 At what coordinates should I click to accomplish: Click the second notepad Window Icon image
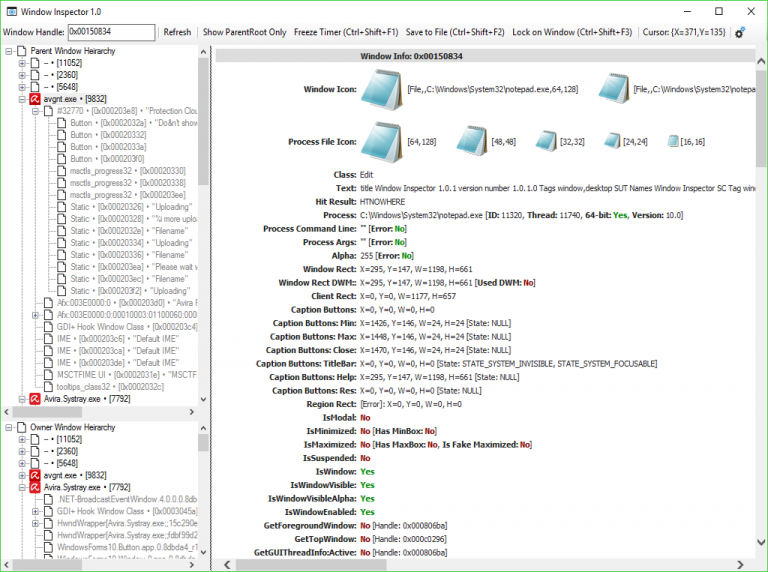coord(613,89)
